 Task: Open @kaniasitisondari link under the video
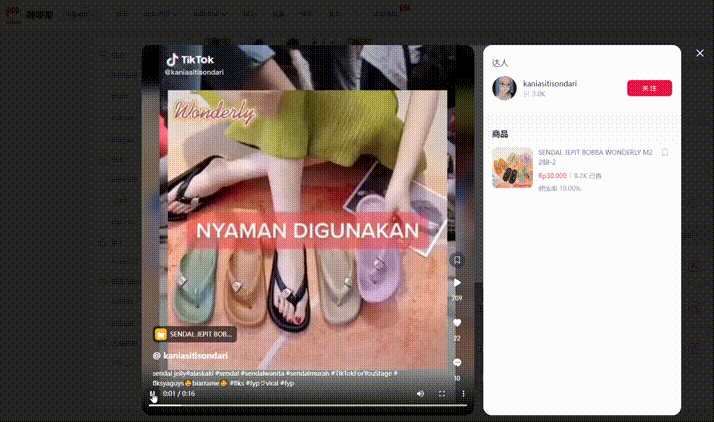click(x=190, y=356)
